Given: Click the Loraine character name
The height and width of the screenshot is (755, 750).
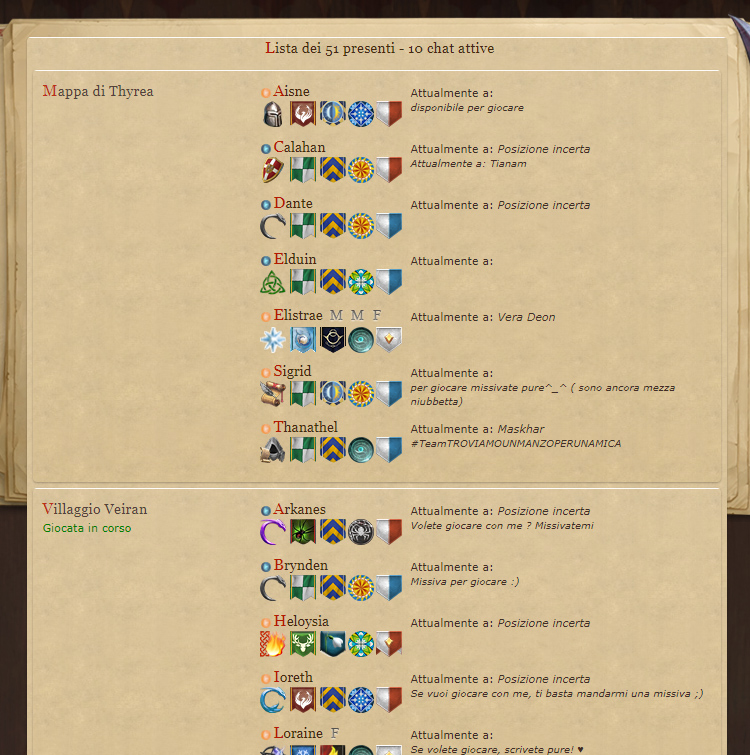Looking at the screenshot, I should click(298, 733).
